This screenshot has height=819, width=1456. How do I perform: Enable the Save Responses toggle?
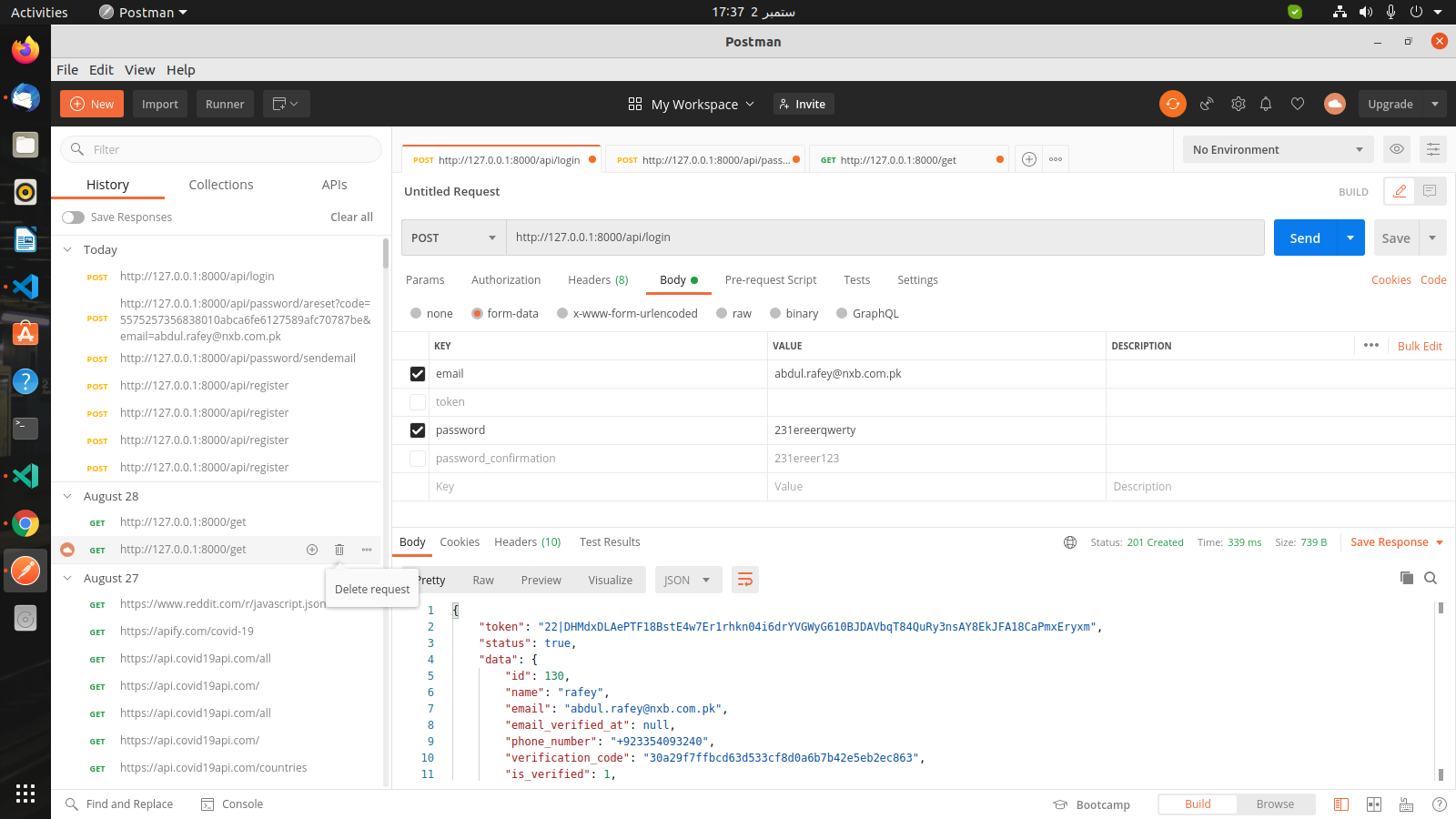pos(73,217)
